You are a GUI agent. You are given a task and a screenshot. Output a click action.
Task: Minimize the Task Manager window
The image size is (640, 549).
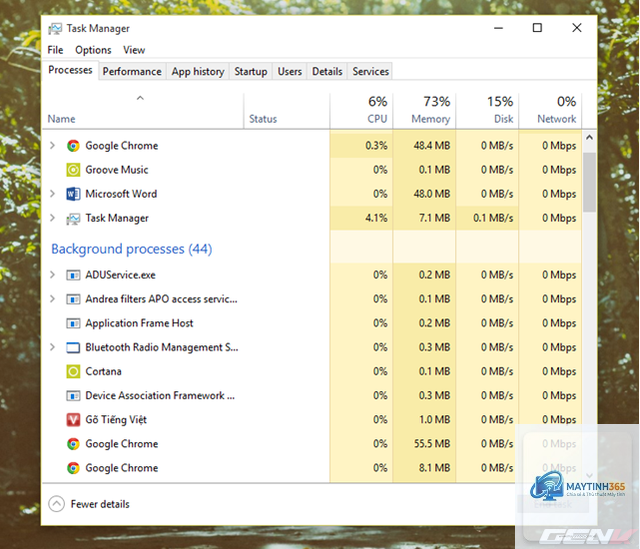click(498, 28)
